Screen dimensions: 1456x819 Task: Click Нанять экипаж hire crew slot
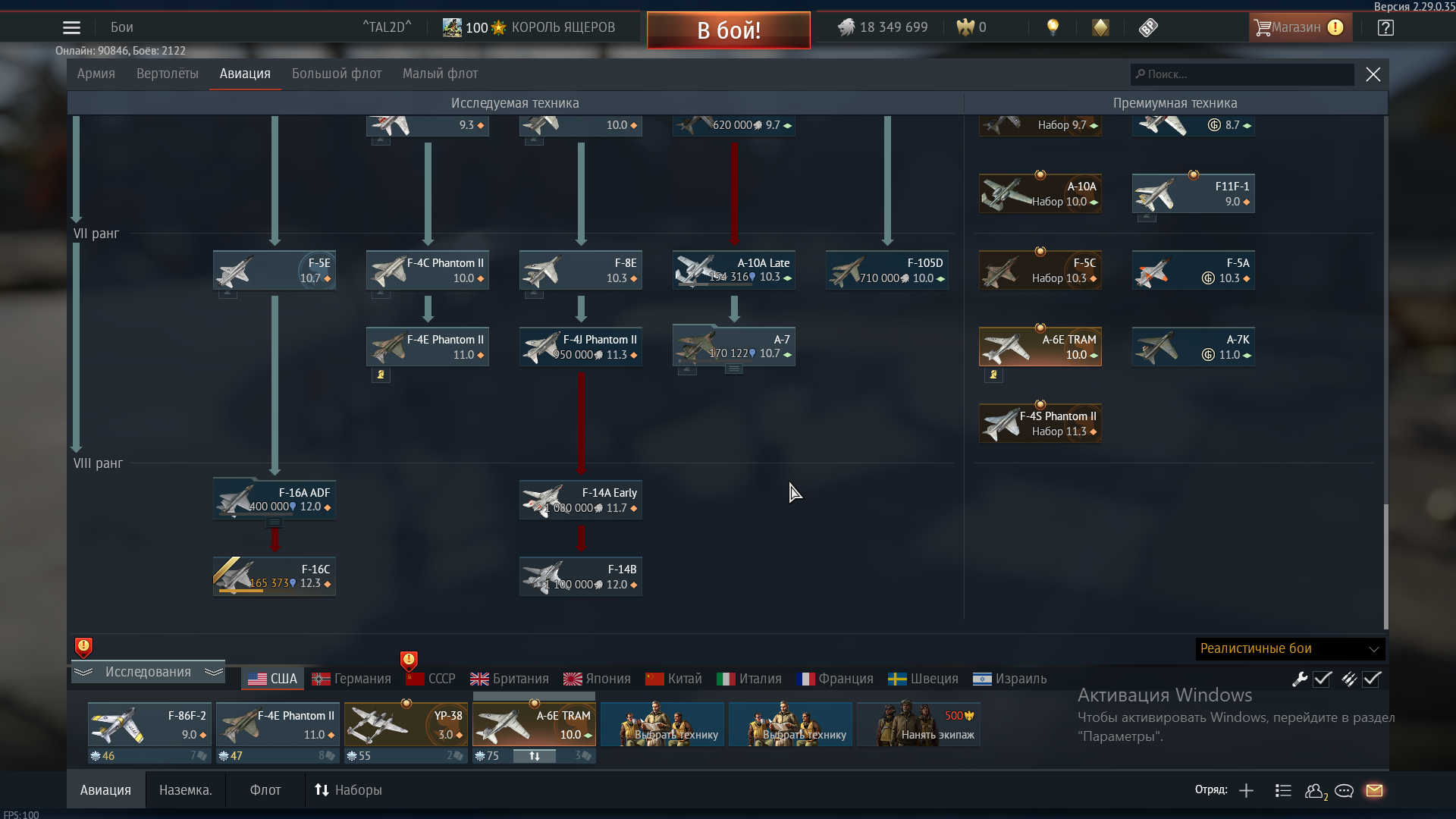919,724
